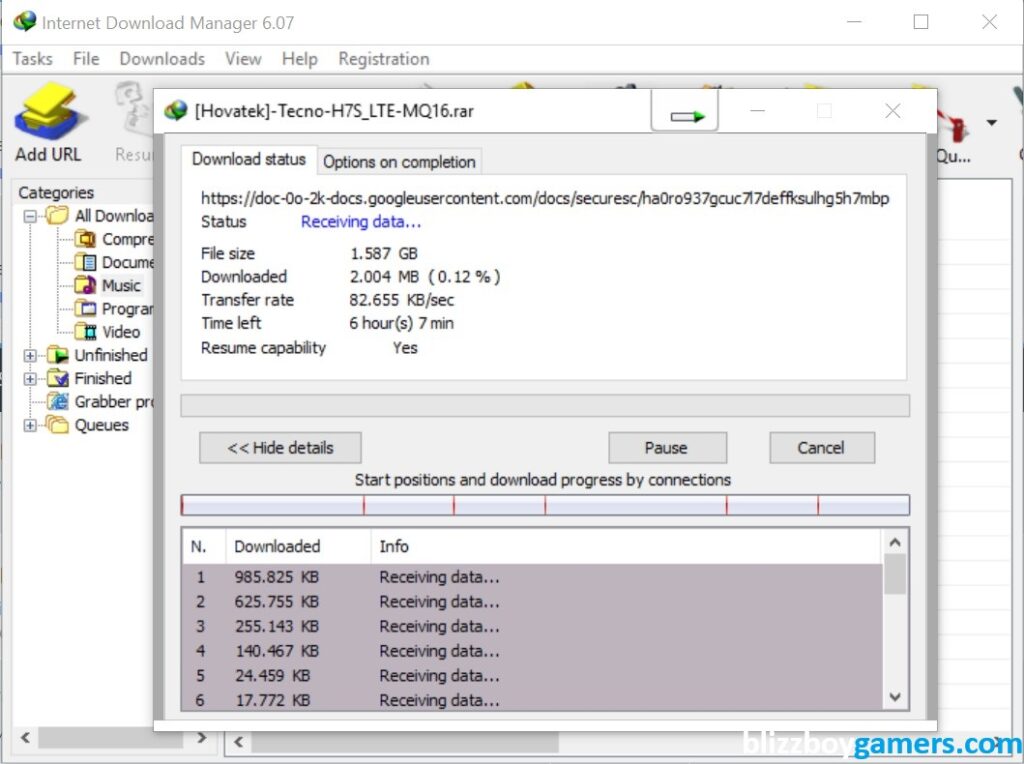Screen dimensions: 1024x764
Task: Select connection row 2 with 625.755 KB
Action: [532, 602]
